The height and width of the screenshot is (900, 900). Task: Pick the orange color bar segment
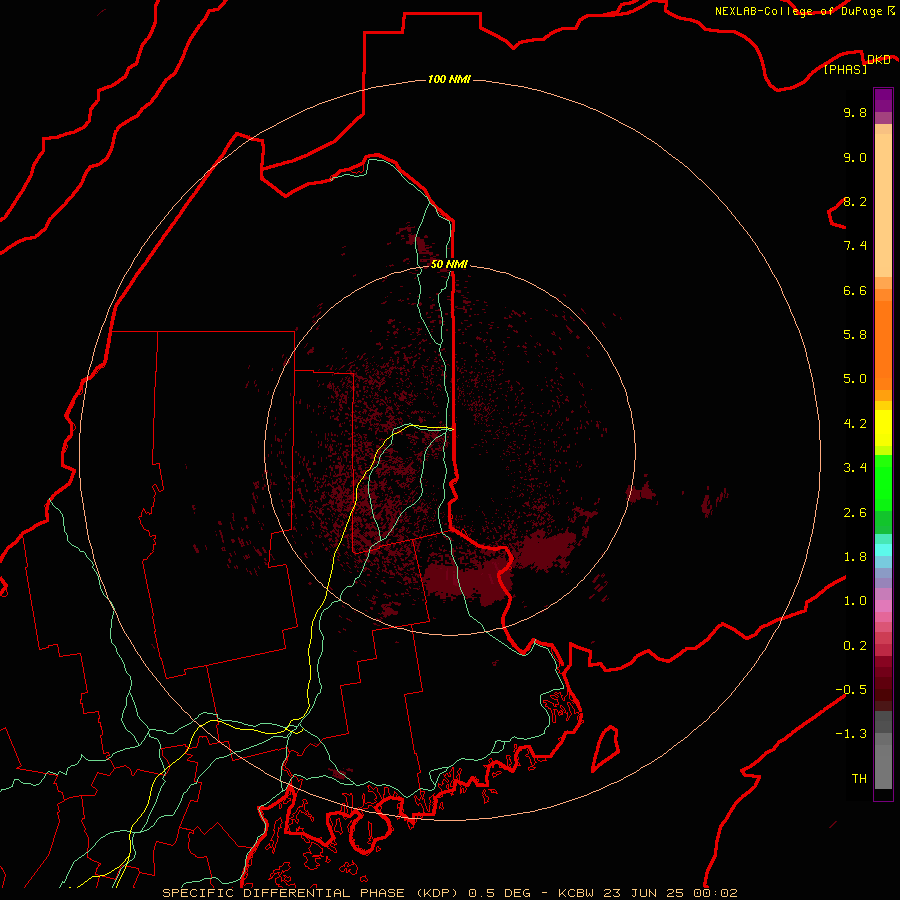point(883,346)
